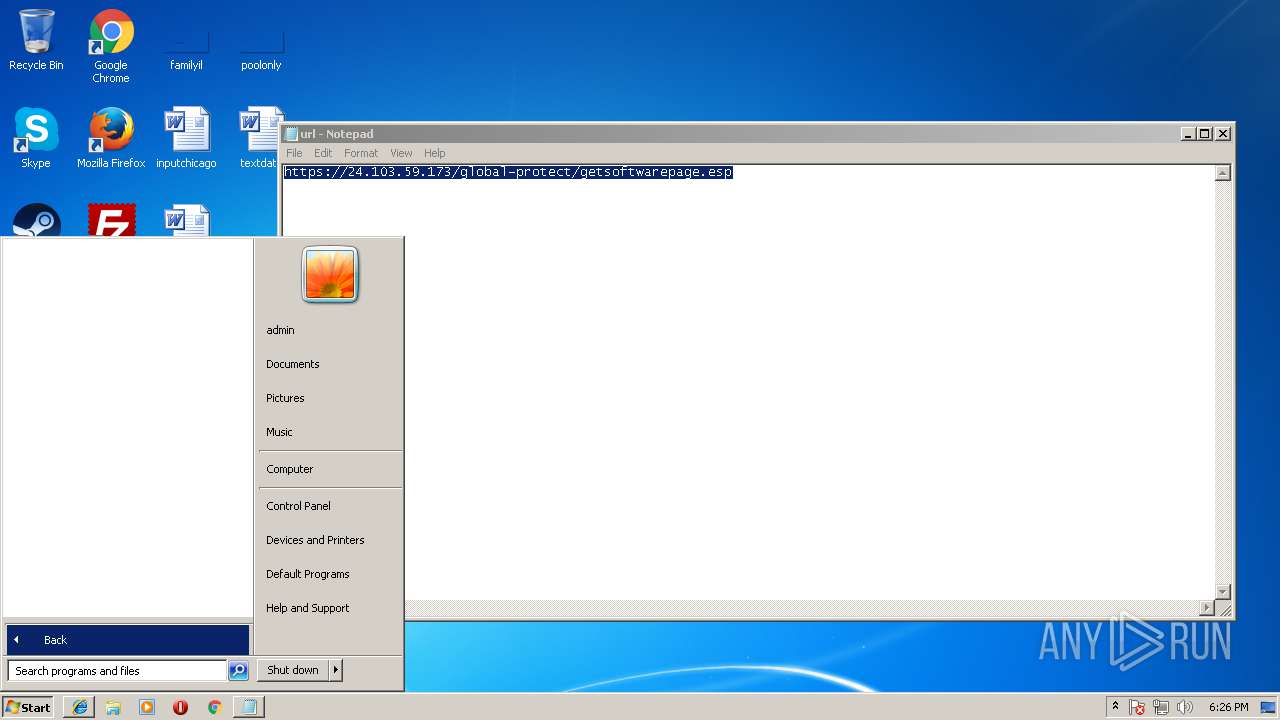Click the Steam desktop icon
The height and width of the screenshot is (720, 1280).
click(36, 221)
